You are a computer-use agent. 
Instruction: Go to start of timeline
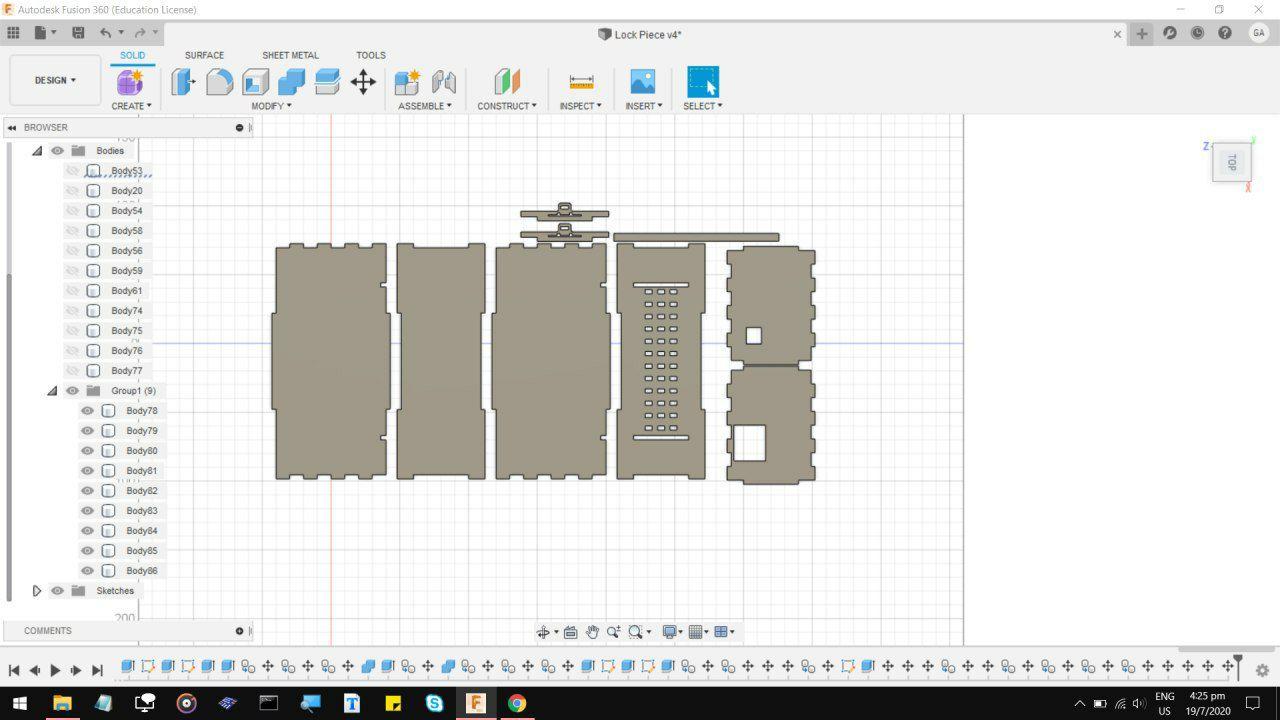[13, 670]
